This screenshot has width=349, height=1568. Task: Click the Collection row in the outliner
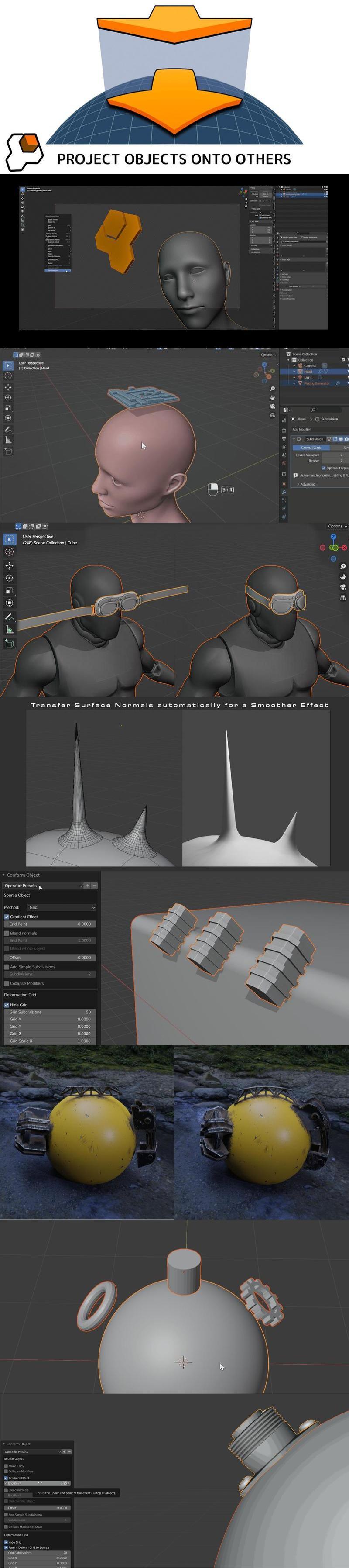pos(305,360)
